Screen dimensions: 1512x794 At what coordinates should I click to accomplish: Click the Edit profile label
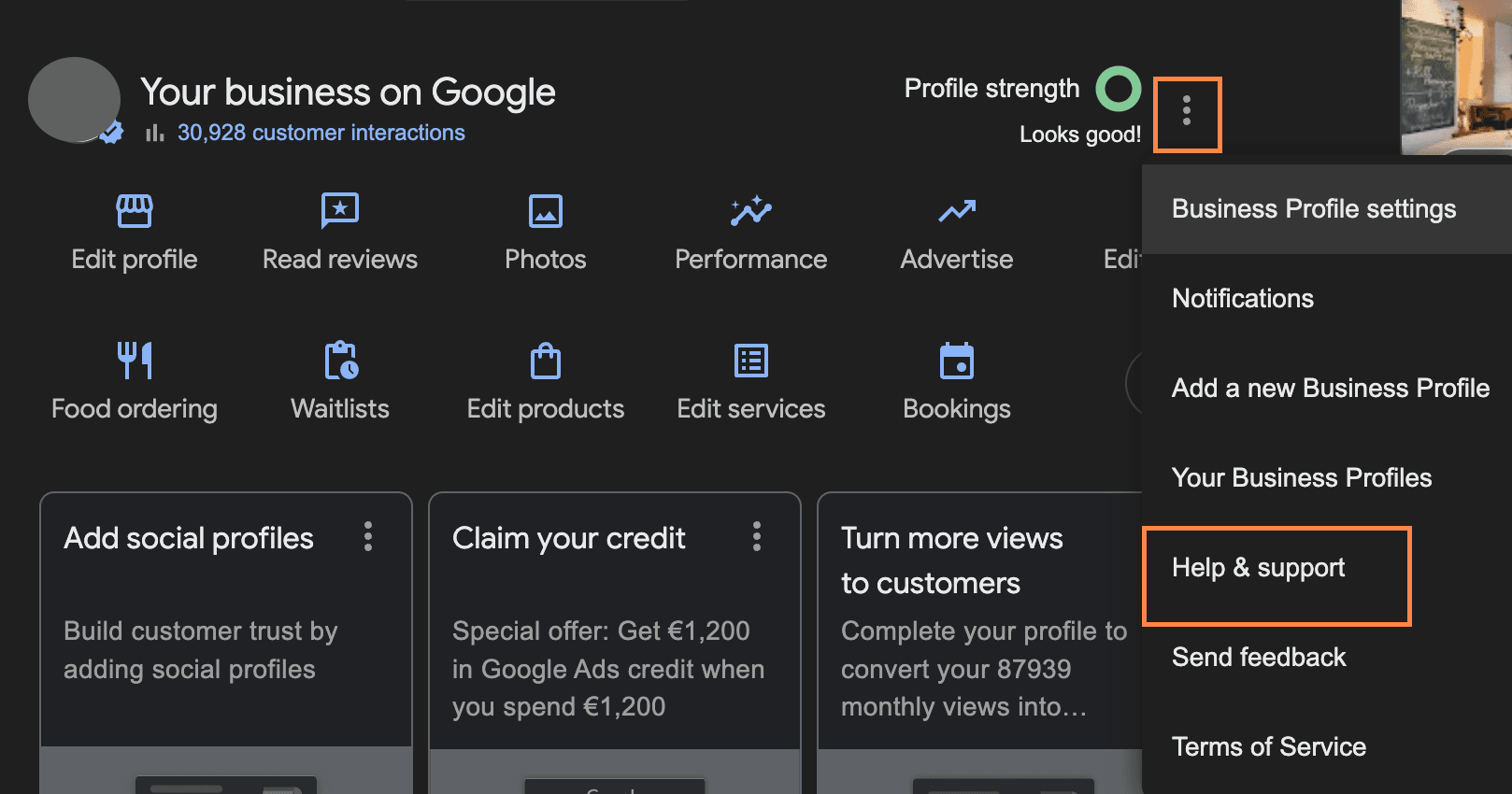pyautogui.click(x=135, y=260)
